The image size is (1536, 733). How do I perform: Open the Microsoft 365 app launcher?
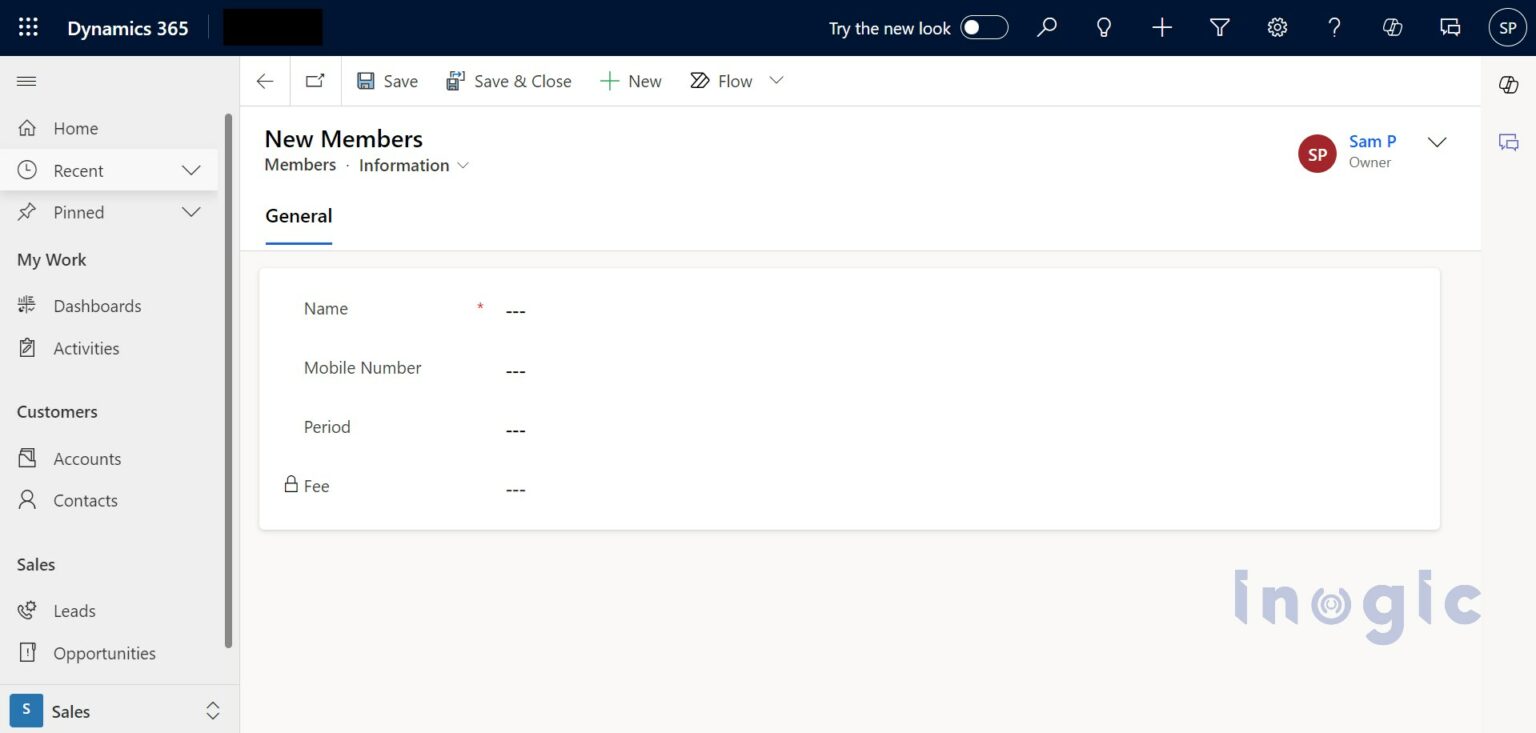(27, 25)
